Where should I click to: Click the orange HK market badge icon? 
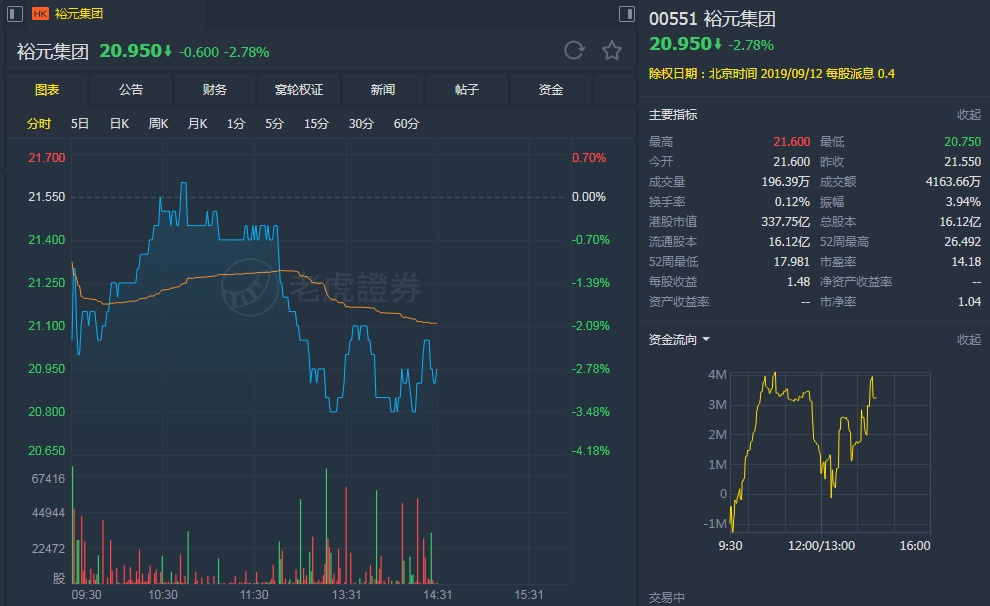(40, 14)
